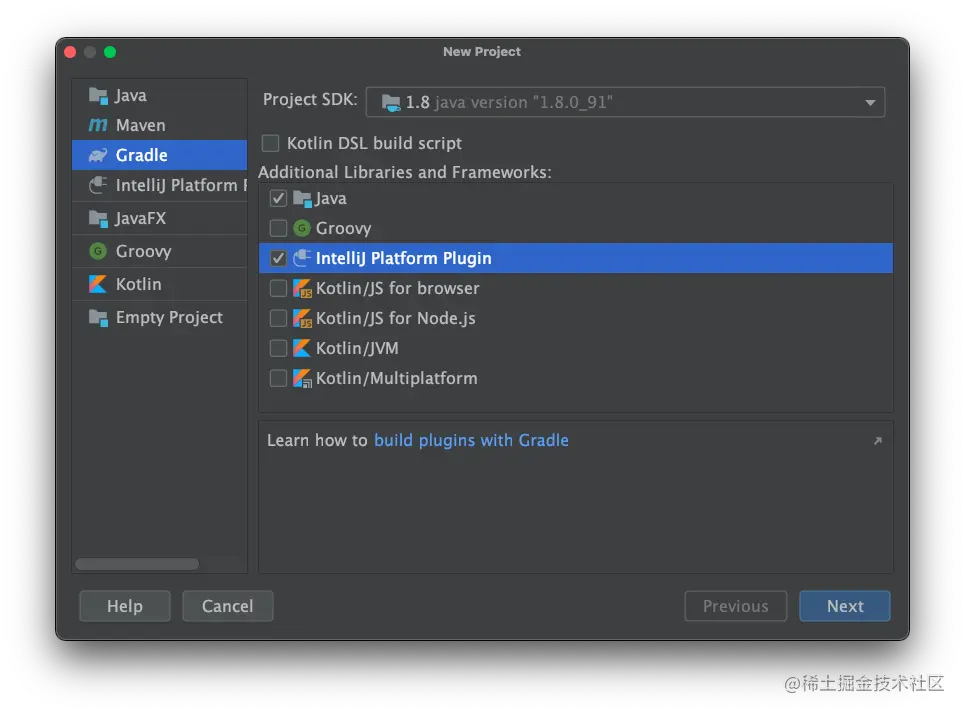Click the red close button in the title bar

click(70, 52)
